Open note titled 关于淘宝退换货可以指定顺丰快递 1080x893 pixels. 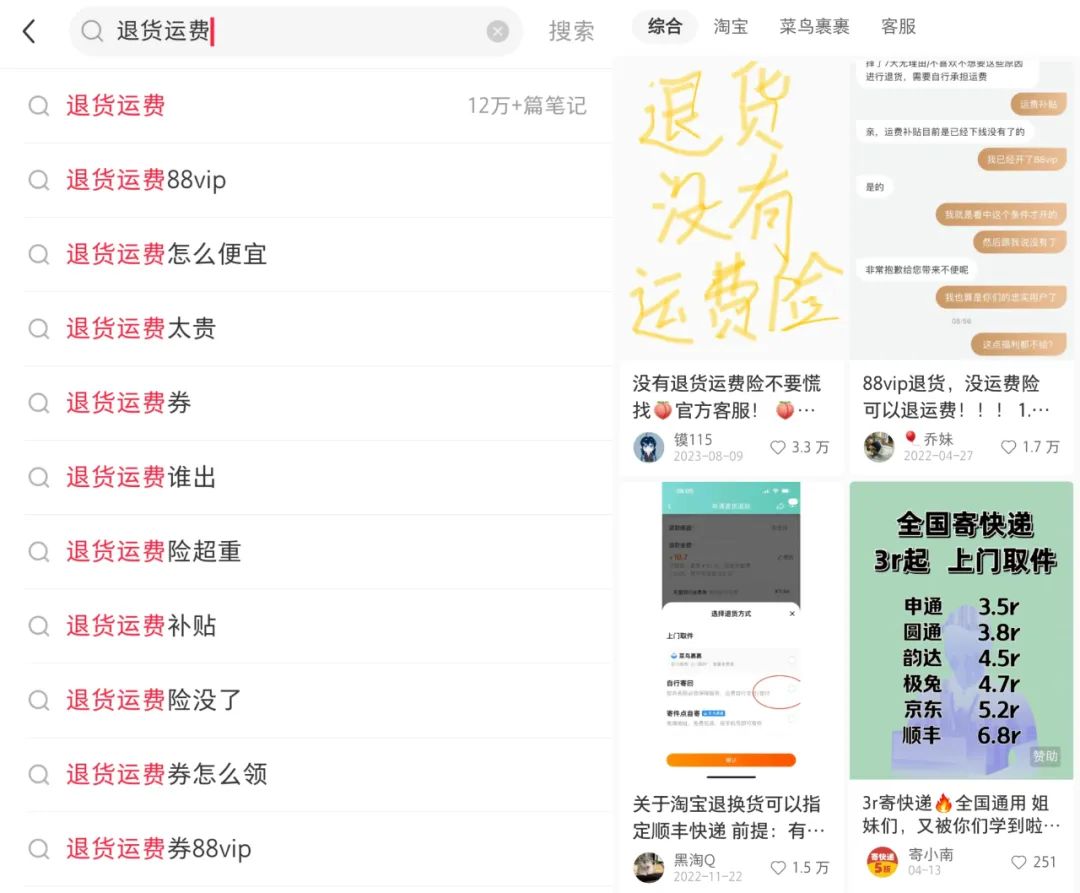tap(728, 817)
